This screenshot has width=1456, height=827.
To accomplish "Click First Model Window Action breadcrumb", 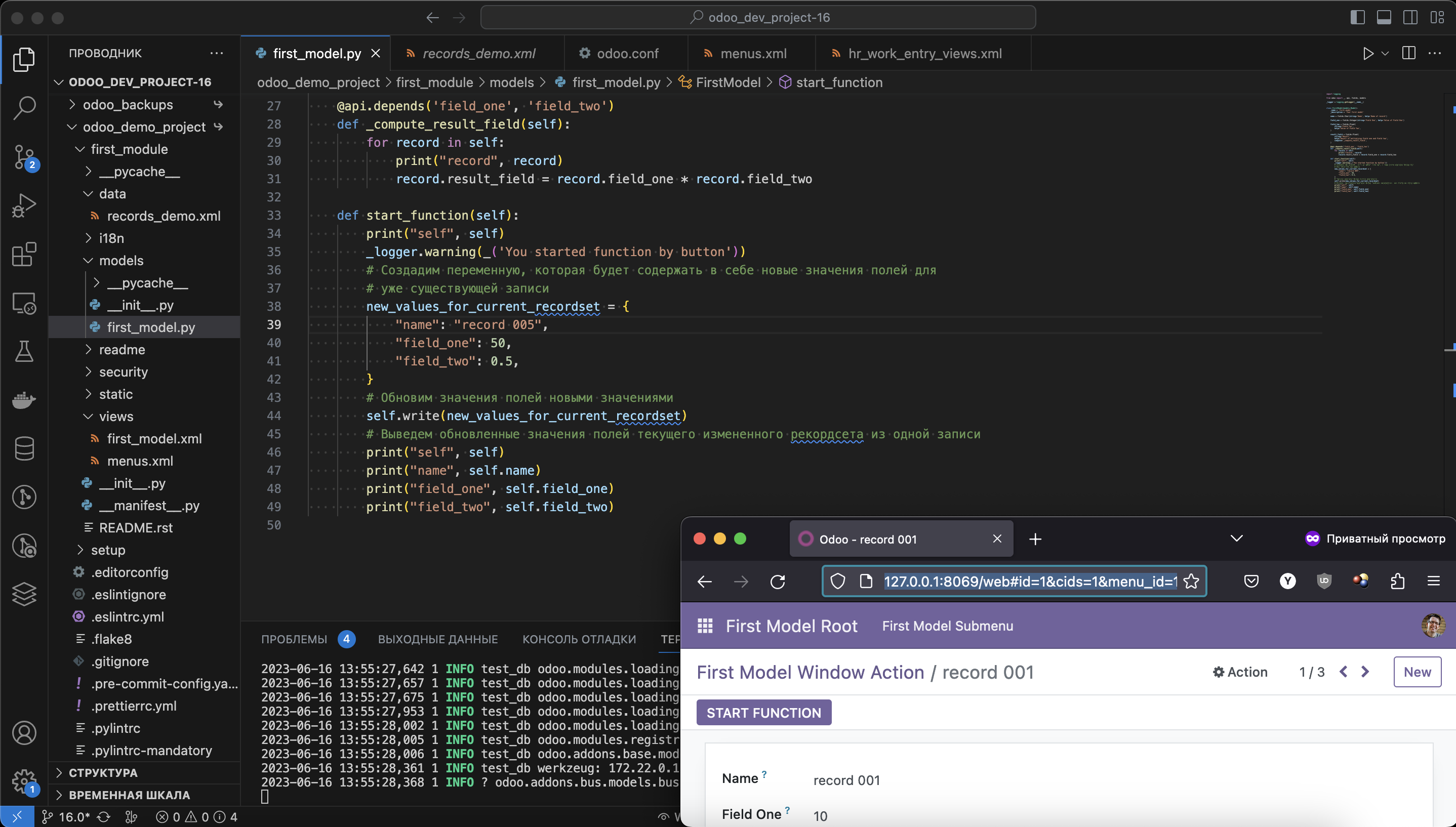I will (x=810, y=672).
